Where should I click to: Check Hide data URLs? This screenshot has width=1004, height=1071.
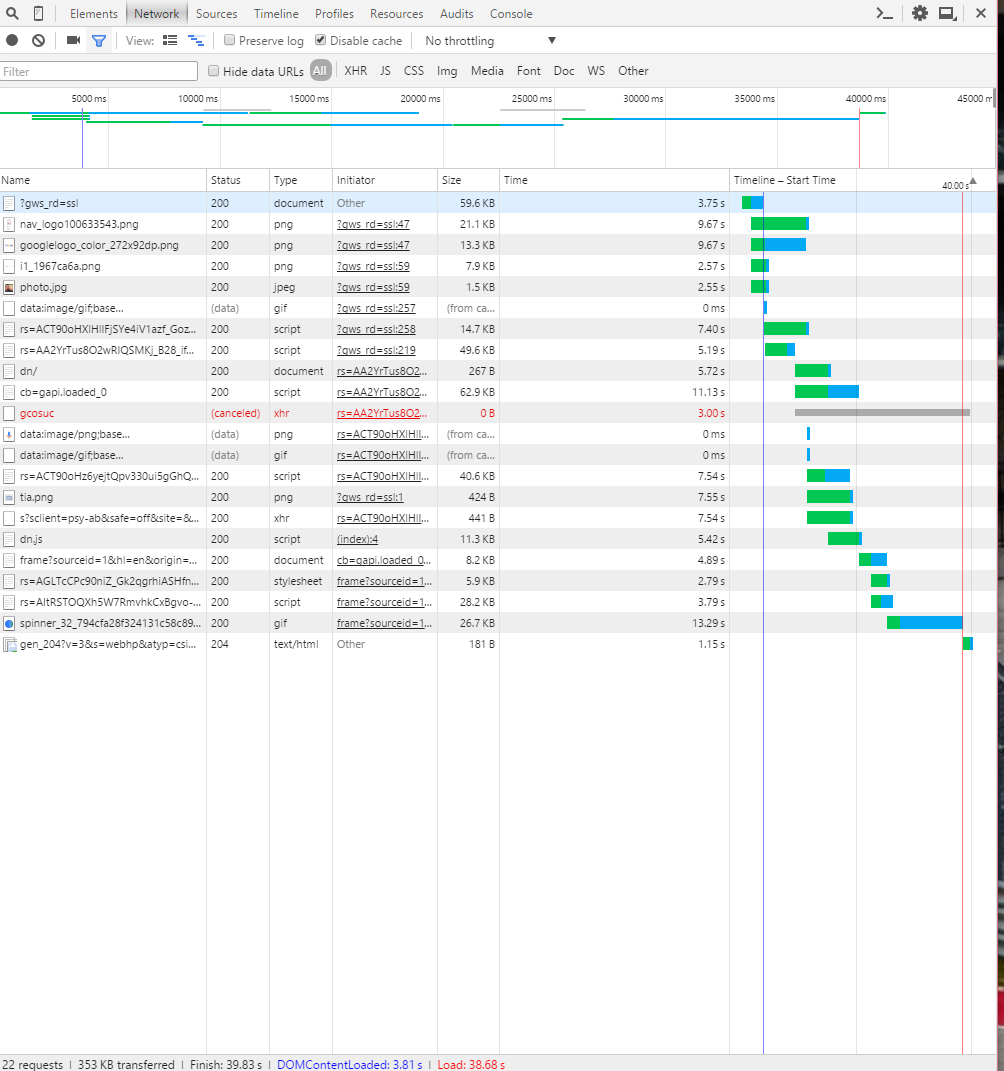tap(214, 70)
